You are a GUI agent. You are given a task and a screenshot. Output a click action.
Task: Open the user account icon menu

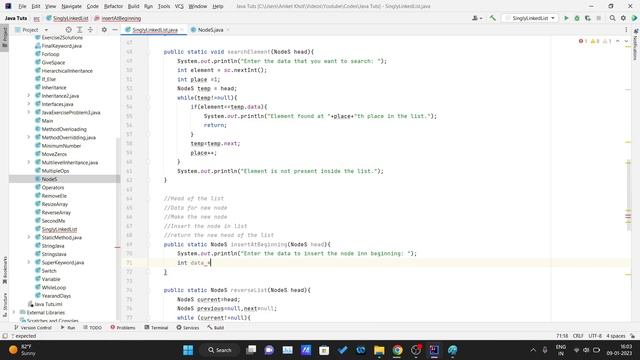pos(476,18)
